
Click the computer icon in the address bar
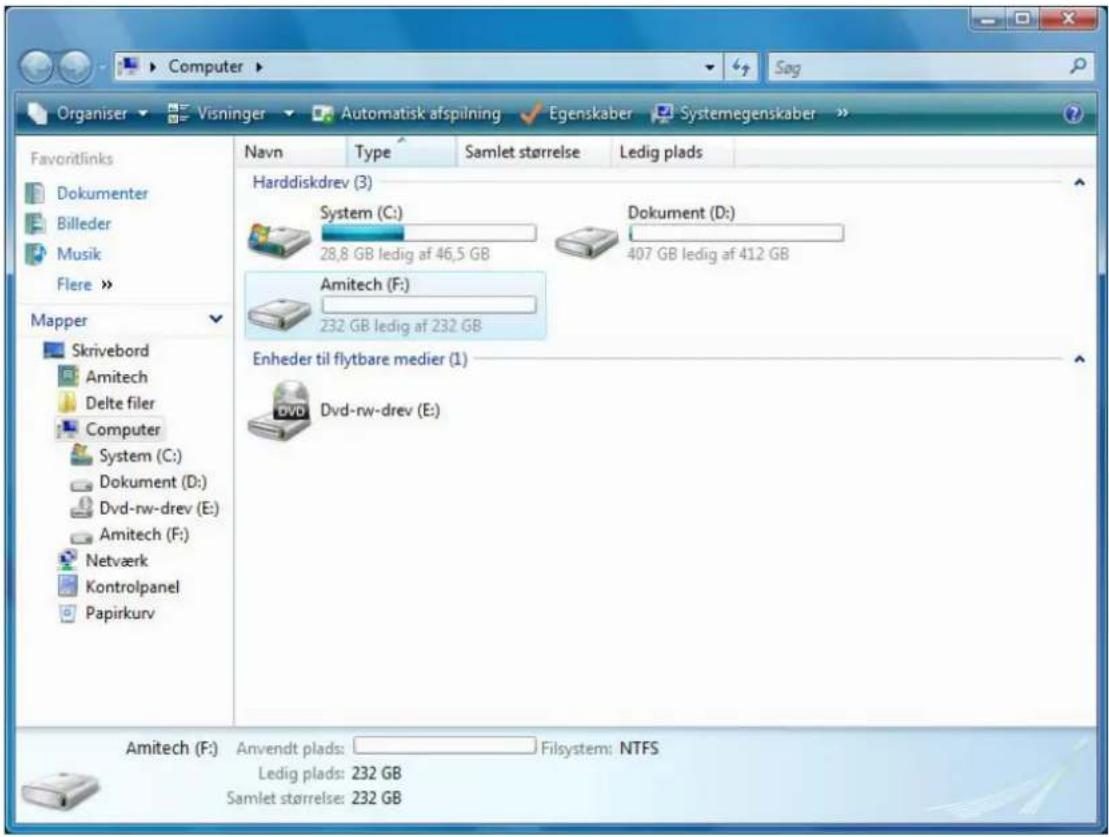pyautogui.click(x=129, y=67)
